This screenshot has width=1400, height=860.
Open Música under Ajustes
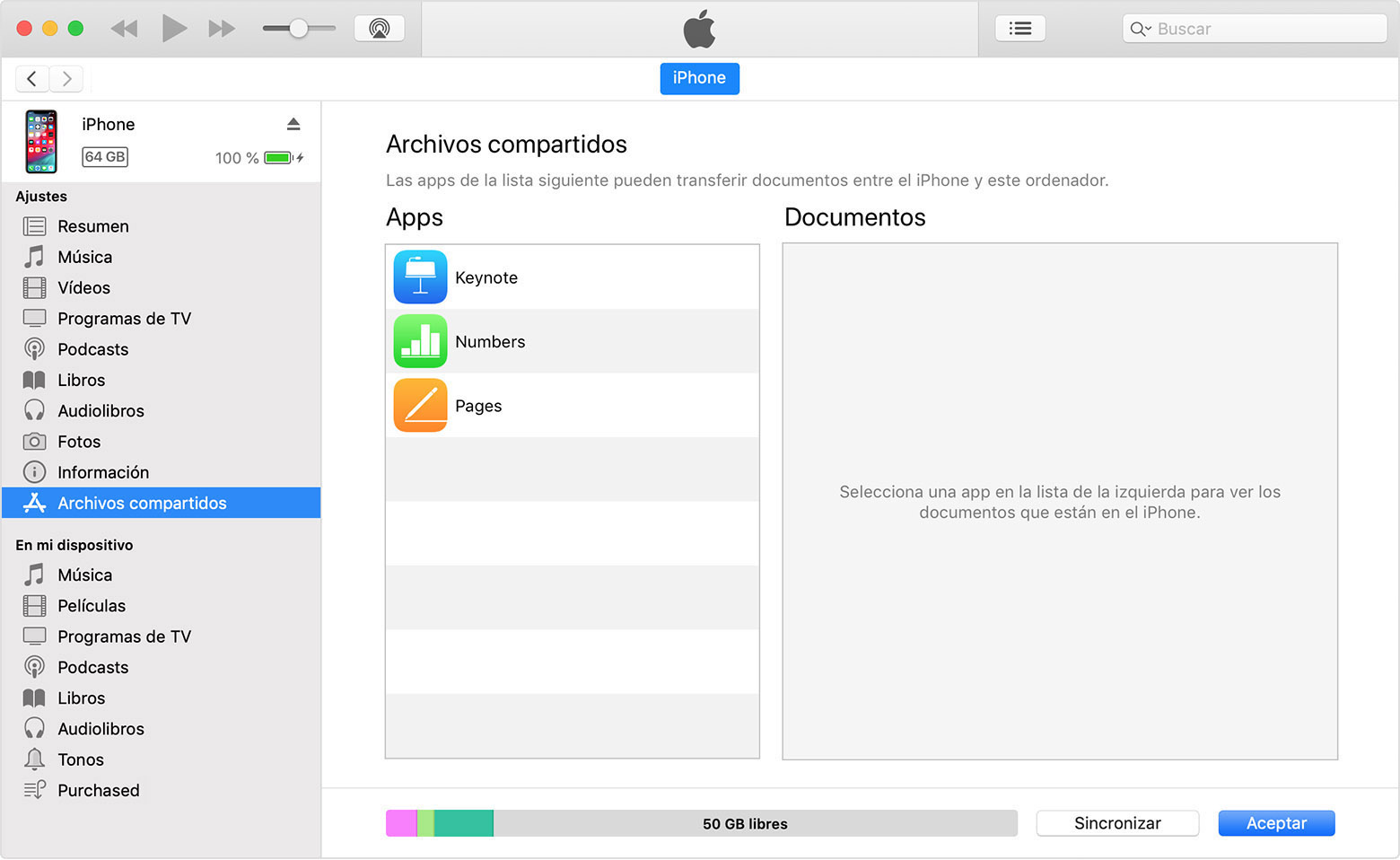point(162,257)
